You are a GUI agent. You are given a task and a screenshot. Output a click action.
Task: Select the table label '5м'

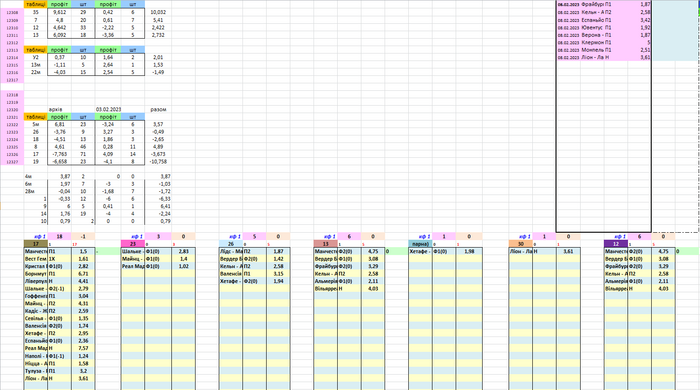[x=36, y=124]
